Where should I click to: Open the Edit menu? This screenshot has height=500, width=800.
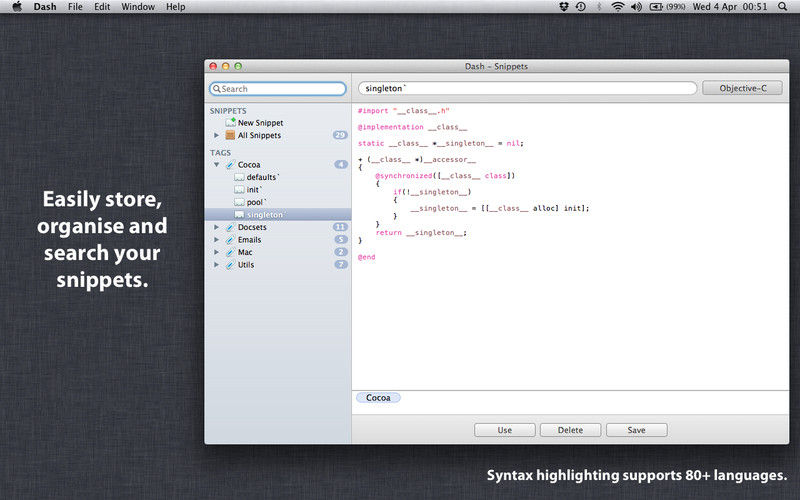102,7
